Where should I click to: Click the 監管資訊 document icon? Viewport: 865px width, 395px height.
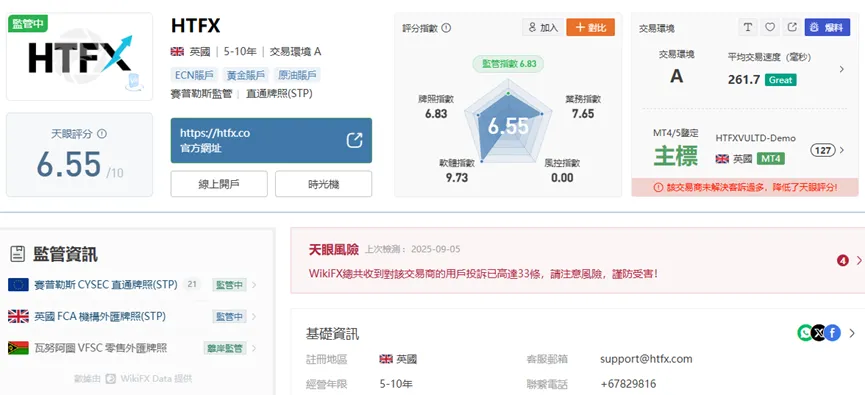pyautogui.click(x=18, y=254)
